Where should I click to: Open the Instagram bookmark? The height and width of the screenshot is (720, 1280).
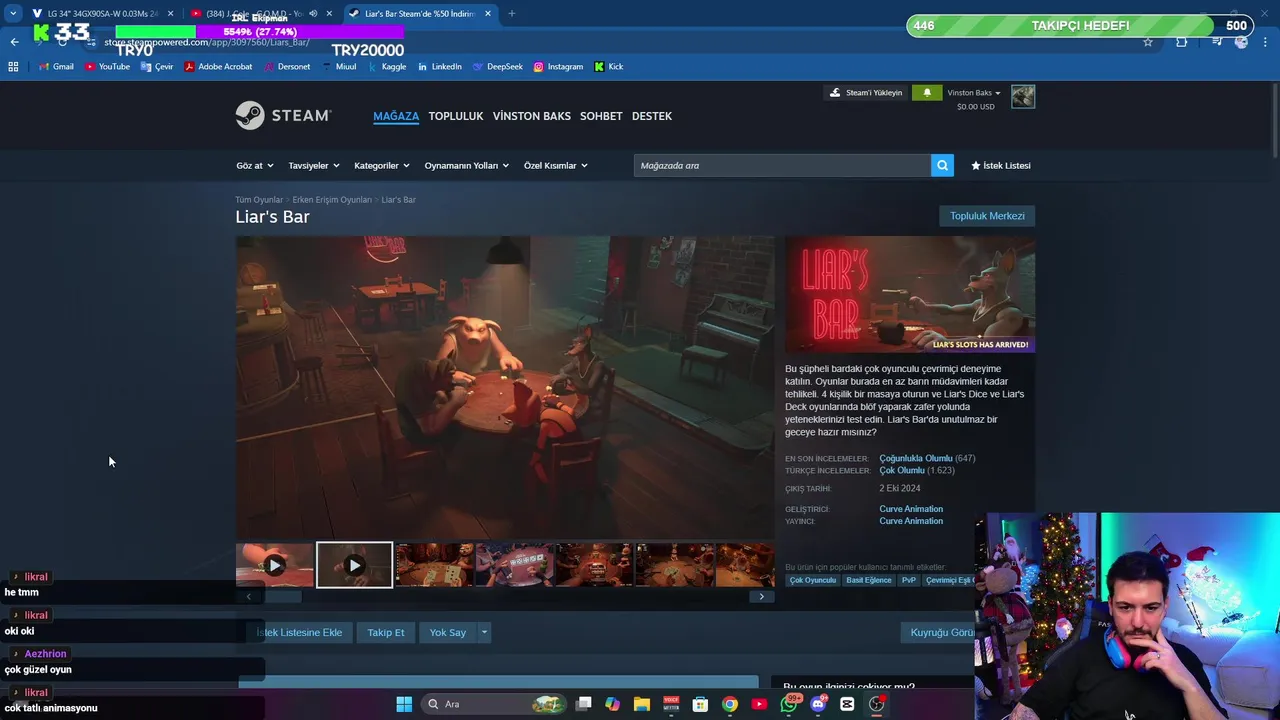click(x=558, y=67)
